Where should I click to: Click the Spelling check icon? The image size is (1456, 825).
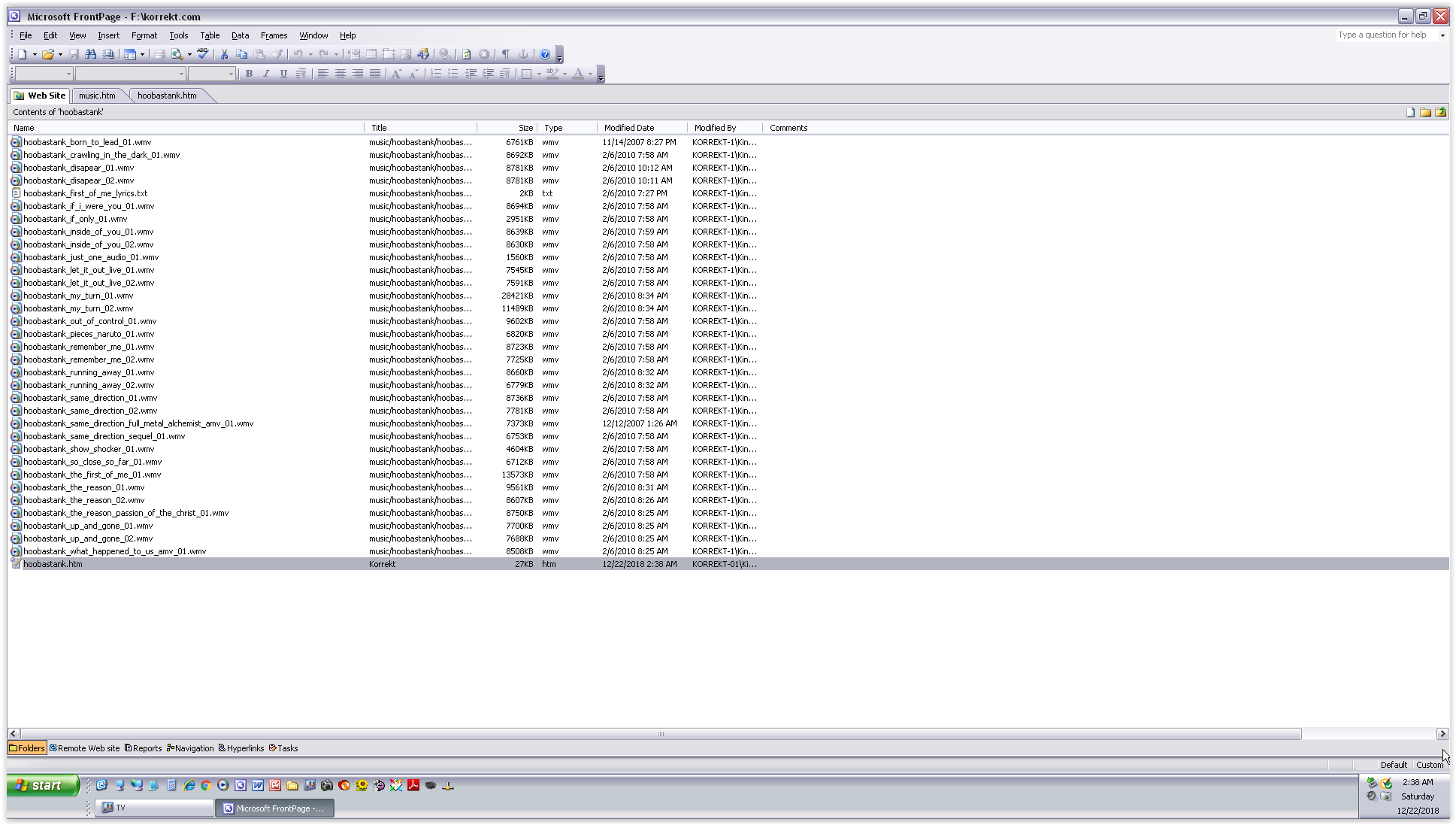click(x=203, y=54)
